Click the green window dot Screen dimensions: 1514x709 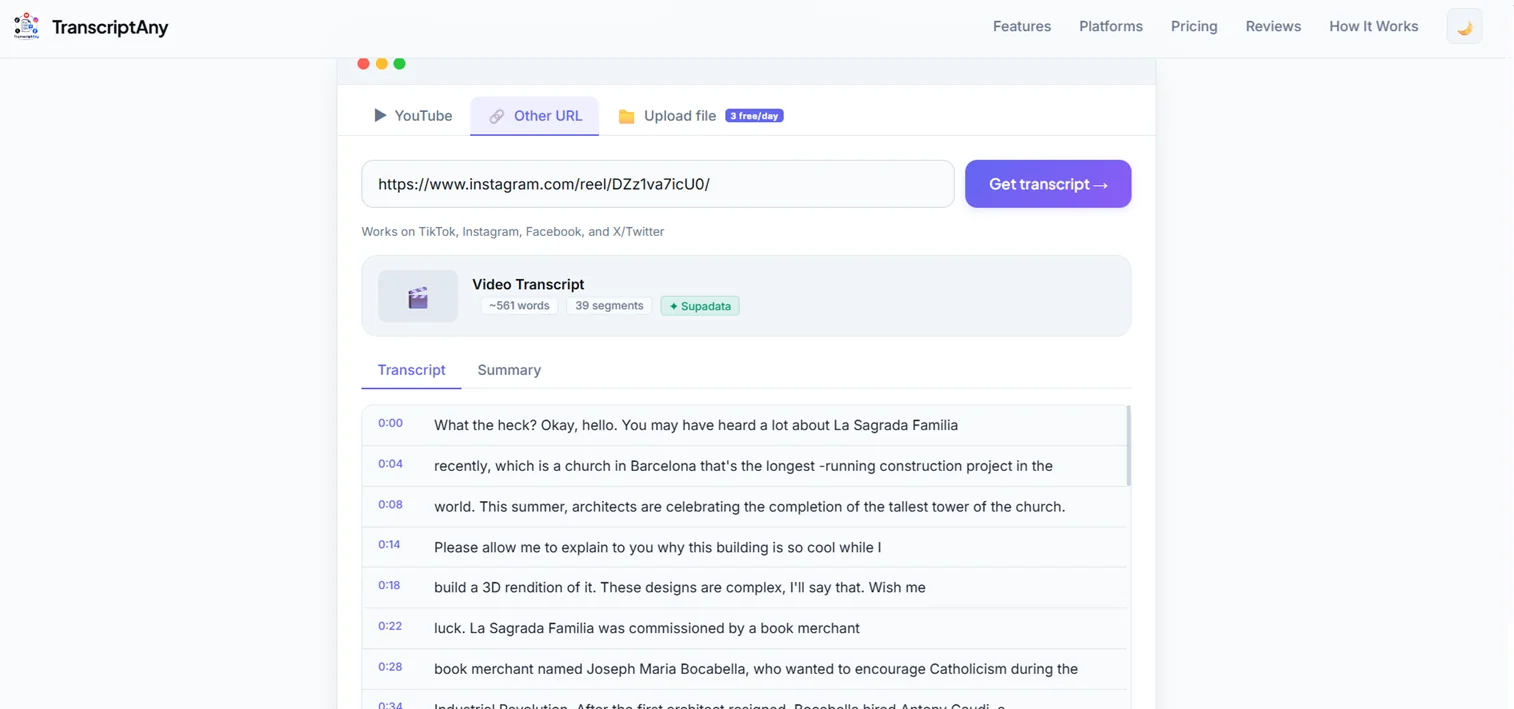coord(399,64)
